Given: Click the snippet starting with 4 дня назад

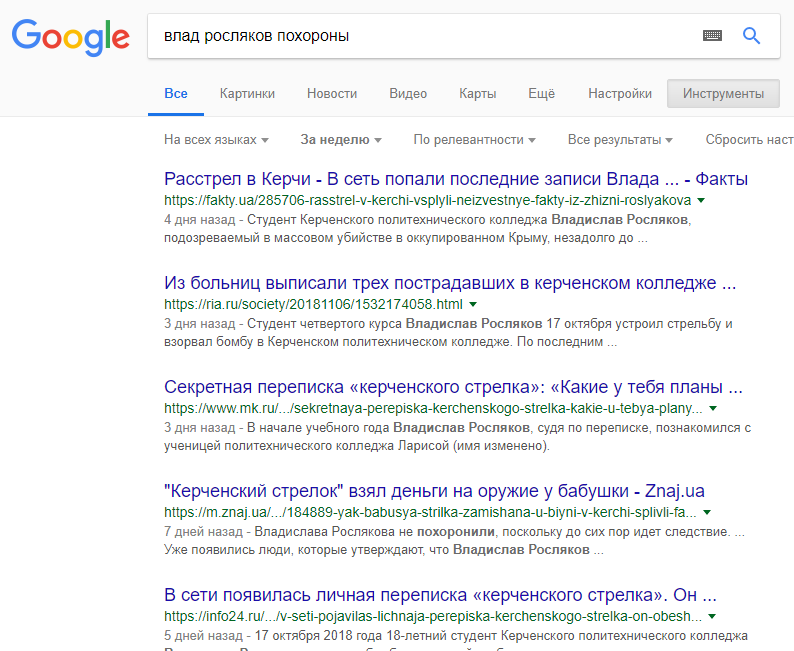Looking at the screenshot, I should click(427, 229).
